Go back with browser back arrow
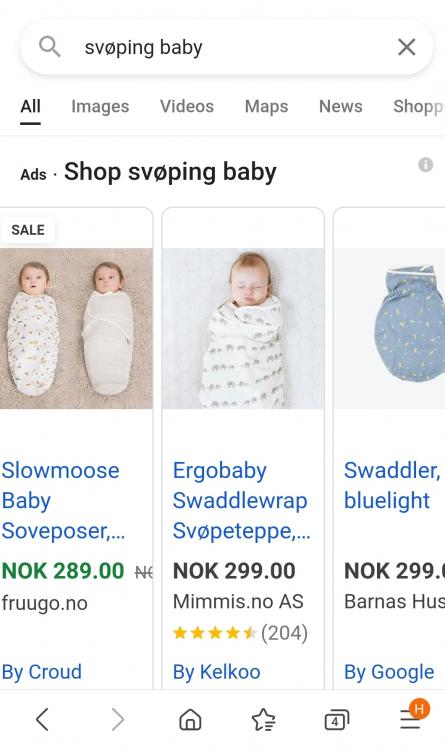Viewport: 445px width, 750px height. click(42, 719)
